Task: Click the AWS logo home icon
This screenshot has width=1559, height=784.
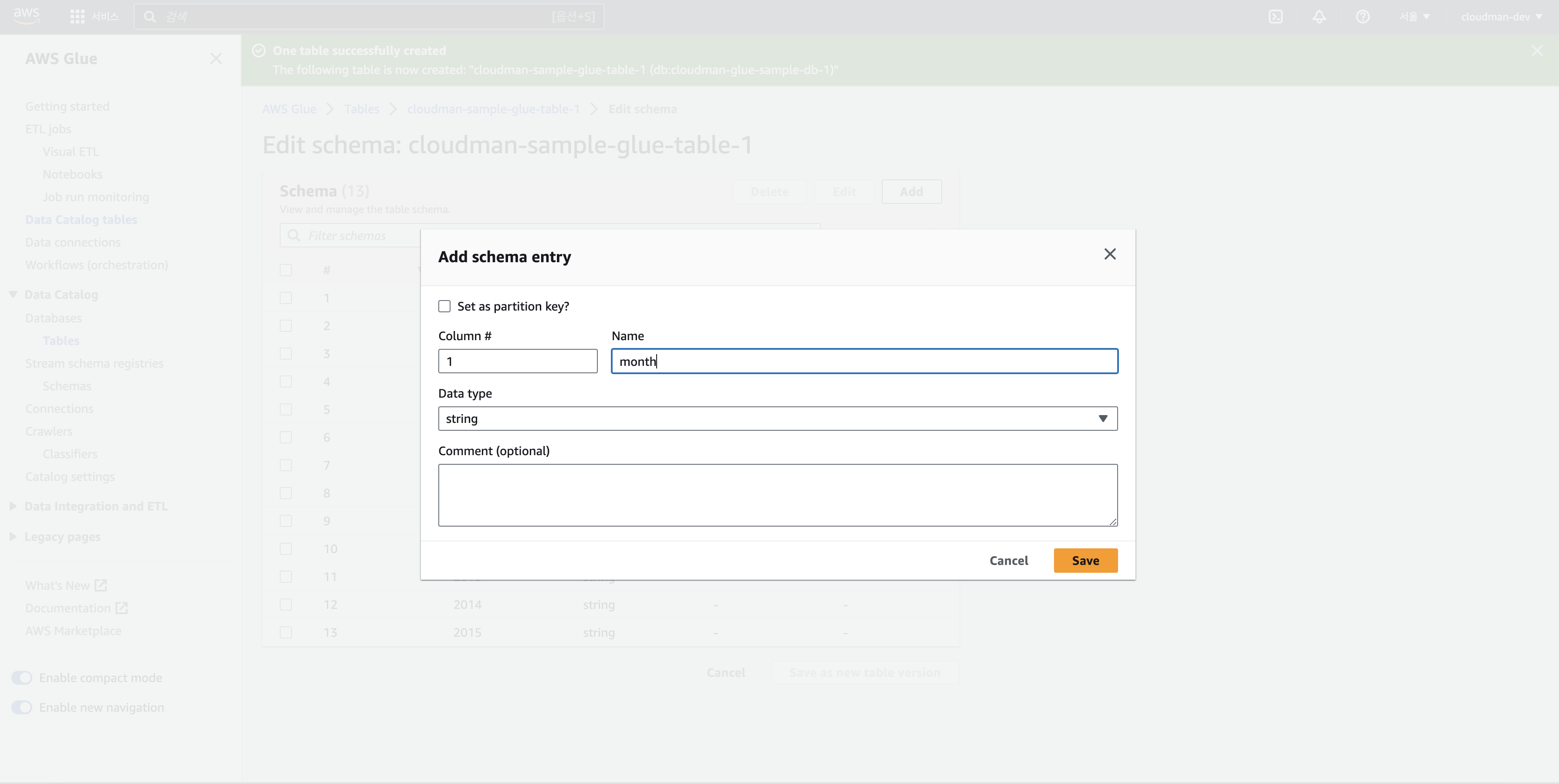Action: [26, 16]
